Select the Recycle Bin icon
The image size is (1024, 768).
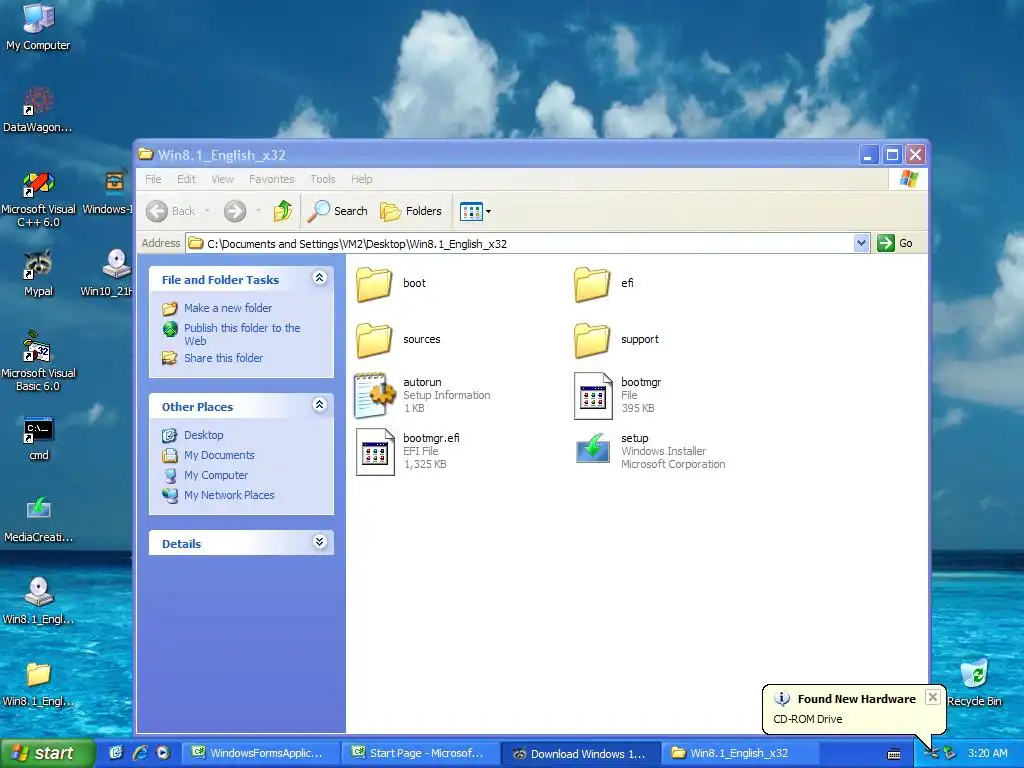[x=974, y=683]
